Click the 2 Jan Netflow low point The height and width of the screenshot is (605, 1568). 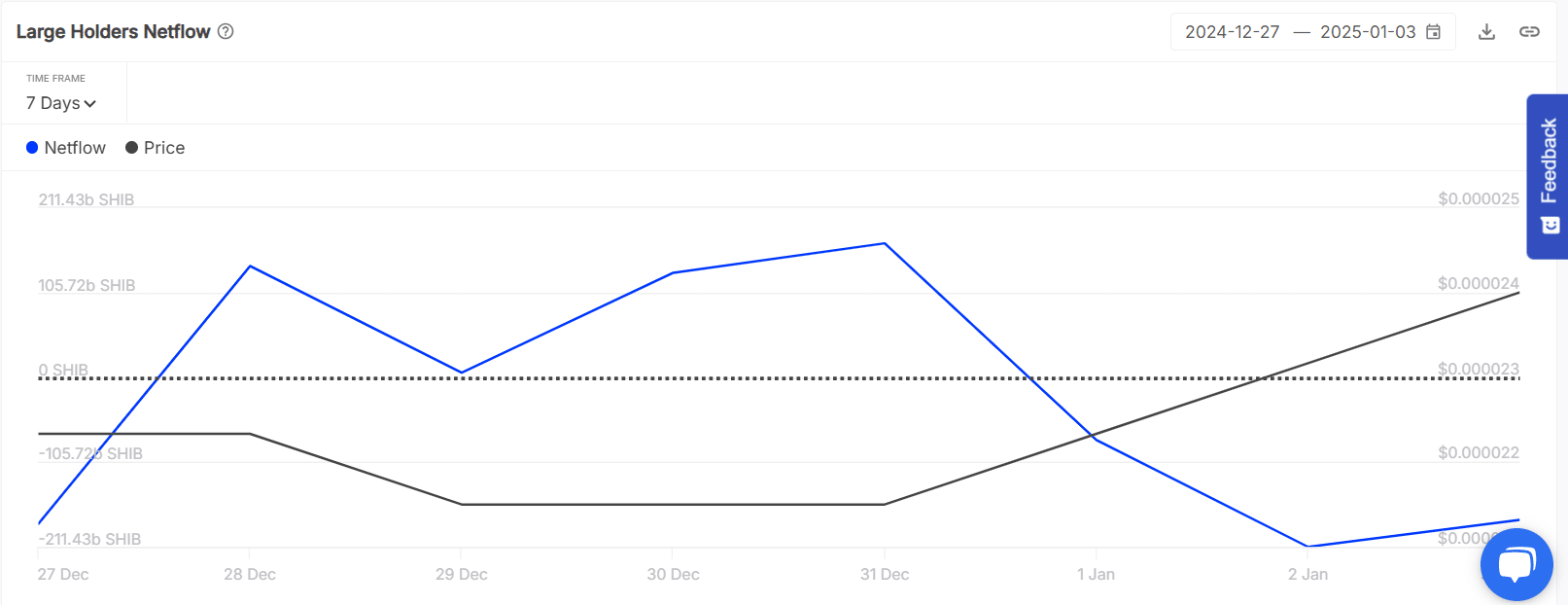[1307, 547]
